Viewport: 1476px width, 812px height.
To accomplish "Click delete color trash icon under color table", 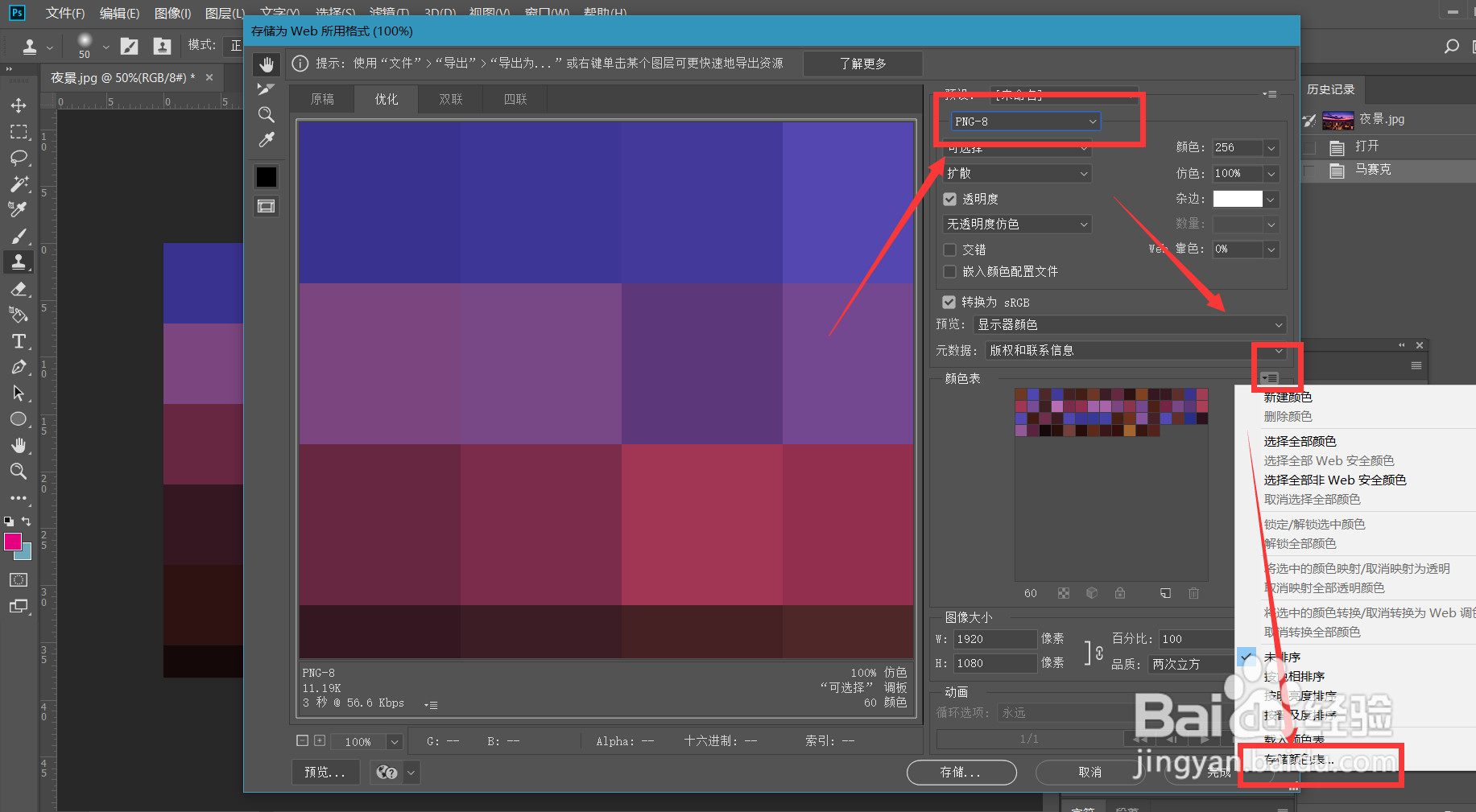I will coord(1193,593).
